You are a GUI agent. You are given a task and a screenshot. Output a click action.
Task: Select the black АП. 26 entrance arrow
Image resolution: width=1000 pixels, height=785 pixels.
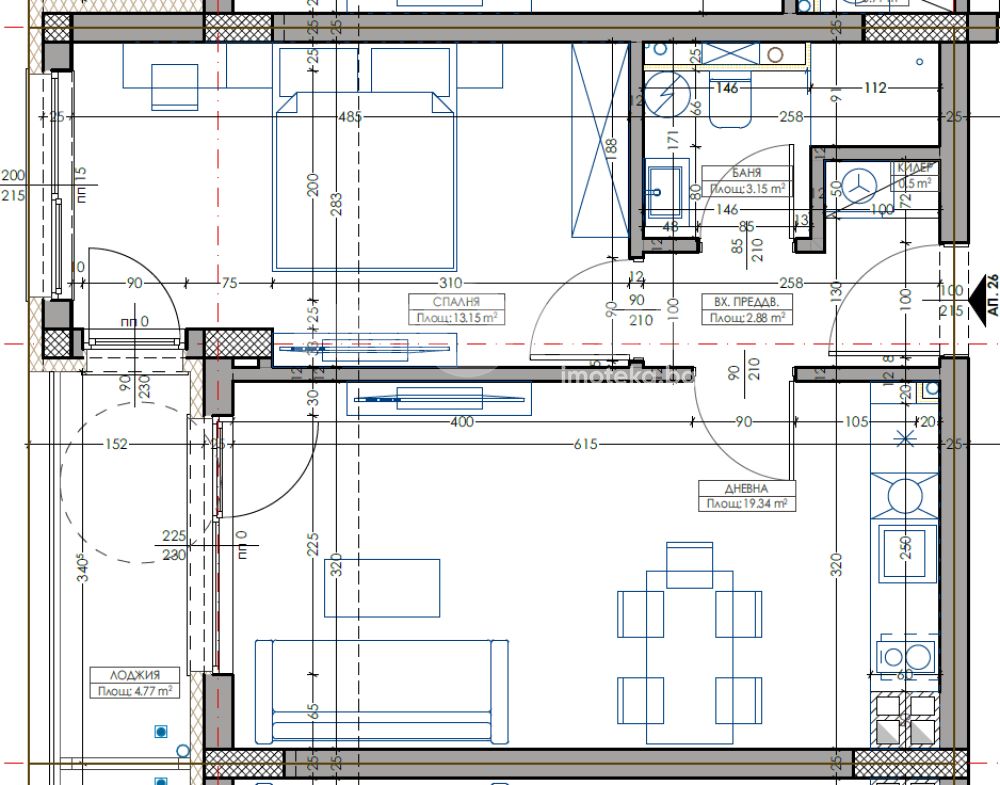click(x=980, y=297)
